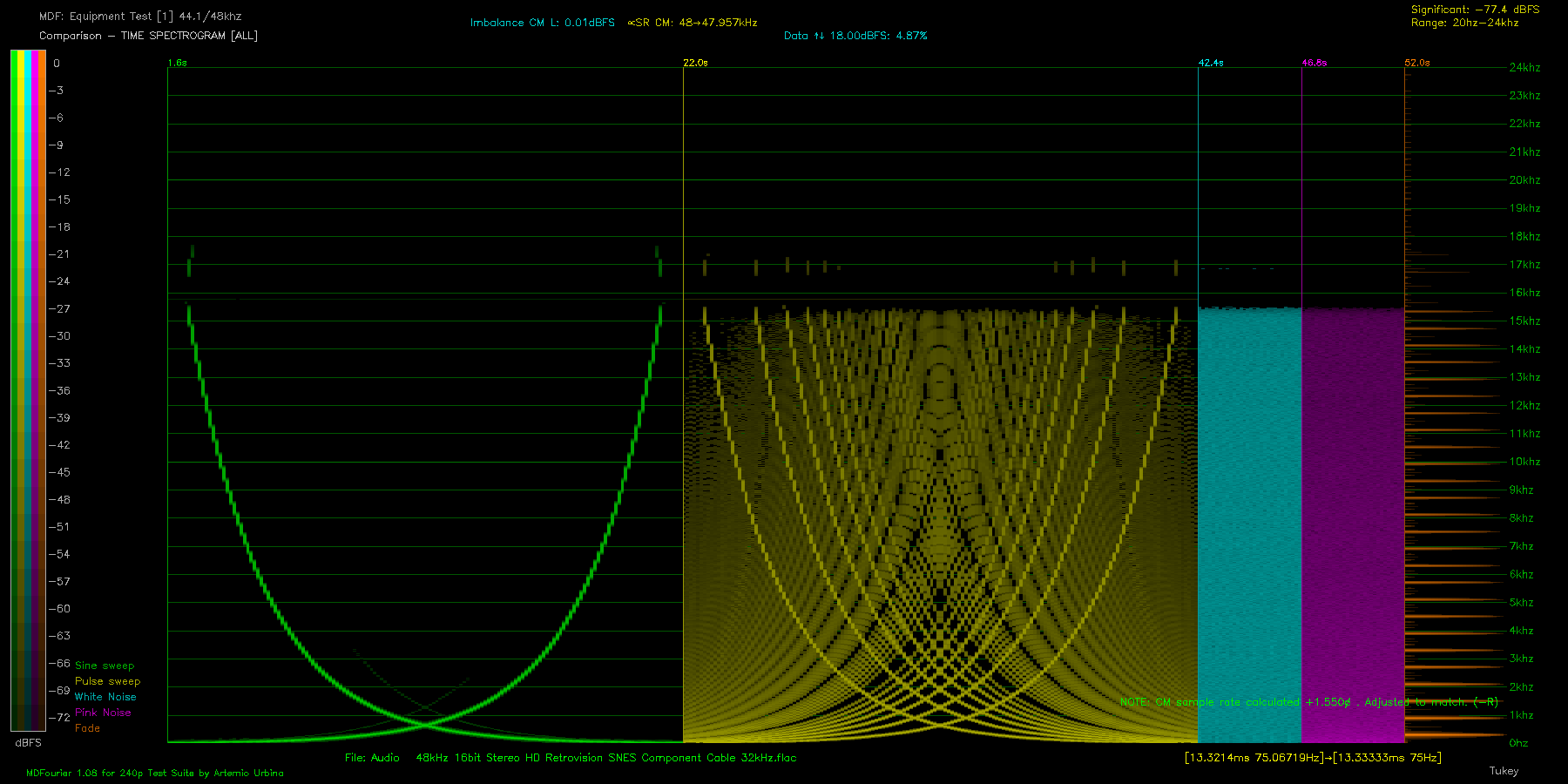The width and height of the screenshot is (1568, 784).
Task: Select the Pink Noise legend label
Action: 103,713
